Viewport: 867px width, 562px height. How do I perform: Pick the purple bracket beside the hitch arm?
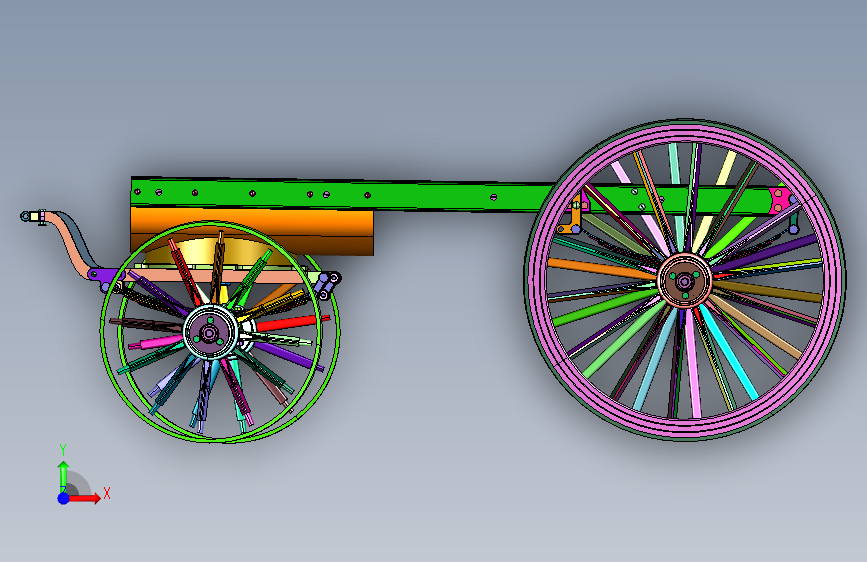pyautogui.click(x=105, y=278)
